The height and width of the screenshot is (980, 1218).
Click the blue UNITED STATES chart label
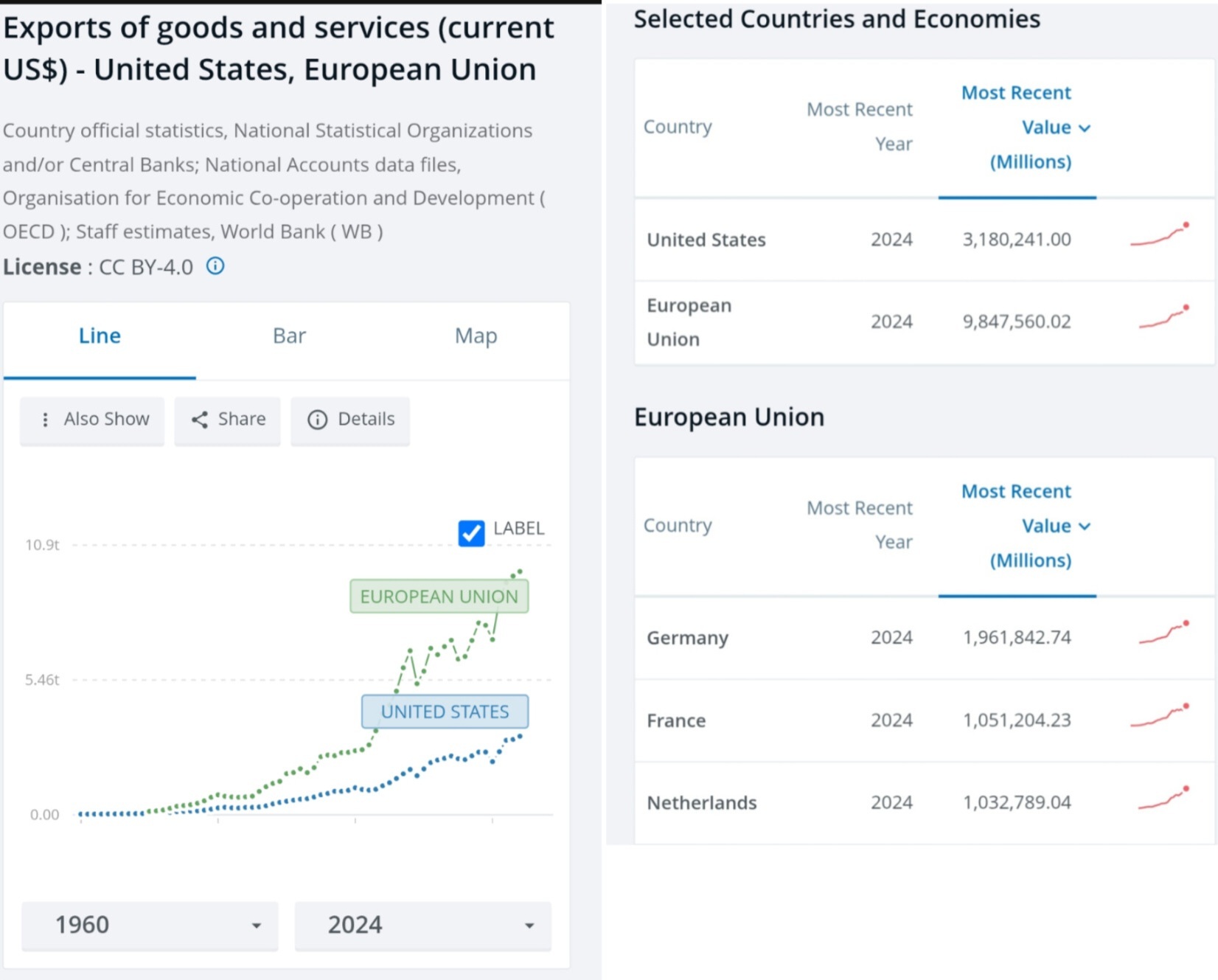click(445, 712)
